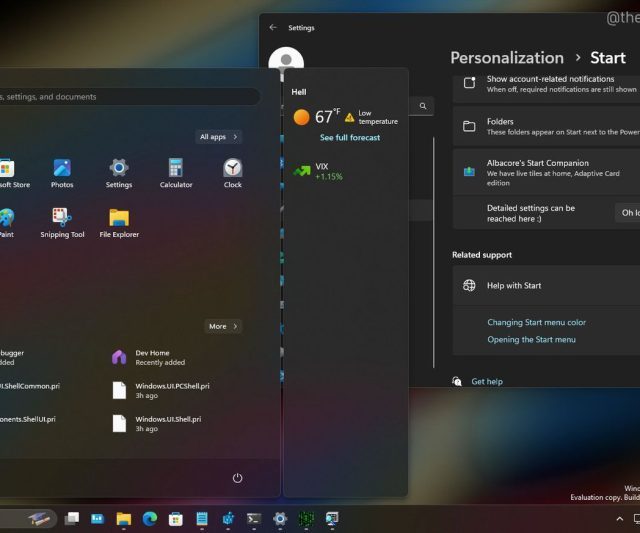Open Folders setting in Start page
Screen dimensions: 640x533
tap(546, 127)
